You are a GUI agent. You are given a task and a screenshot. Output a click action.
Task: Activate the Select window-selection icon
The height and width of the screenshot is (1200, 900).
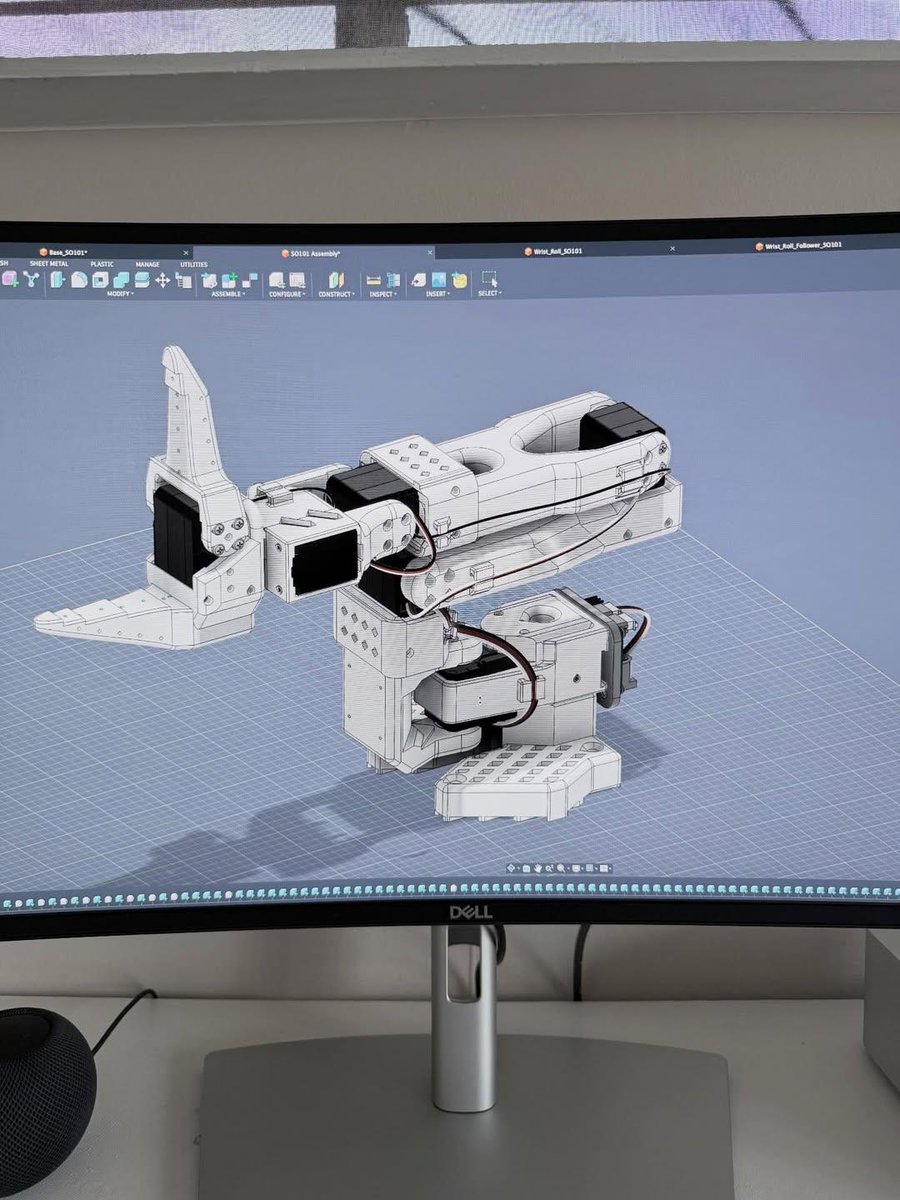[489, 279]
